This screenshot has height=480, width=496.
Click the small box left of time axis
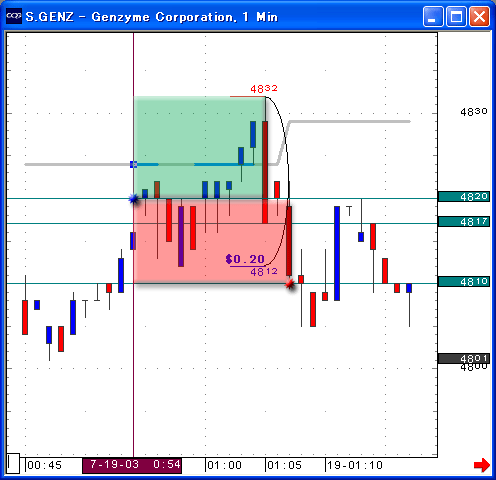click(13, 463)
